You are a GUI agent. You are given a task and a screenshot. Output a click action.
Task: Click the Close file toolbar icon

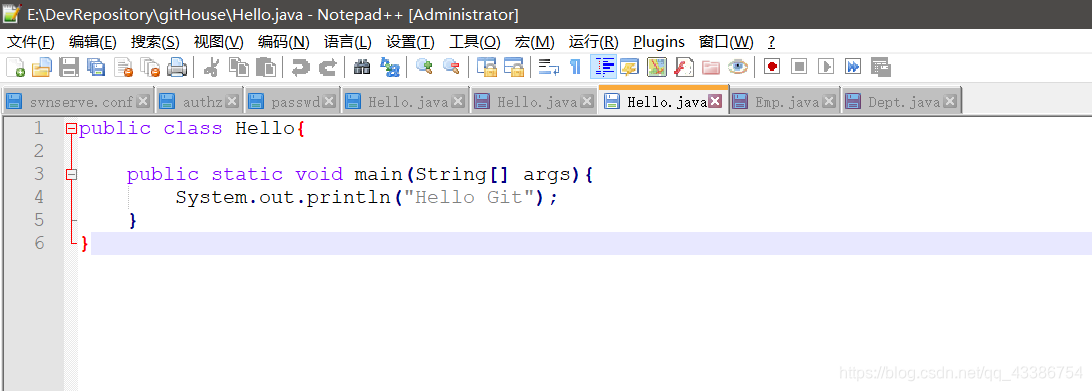123,67
